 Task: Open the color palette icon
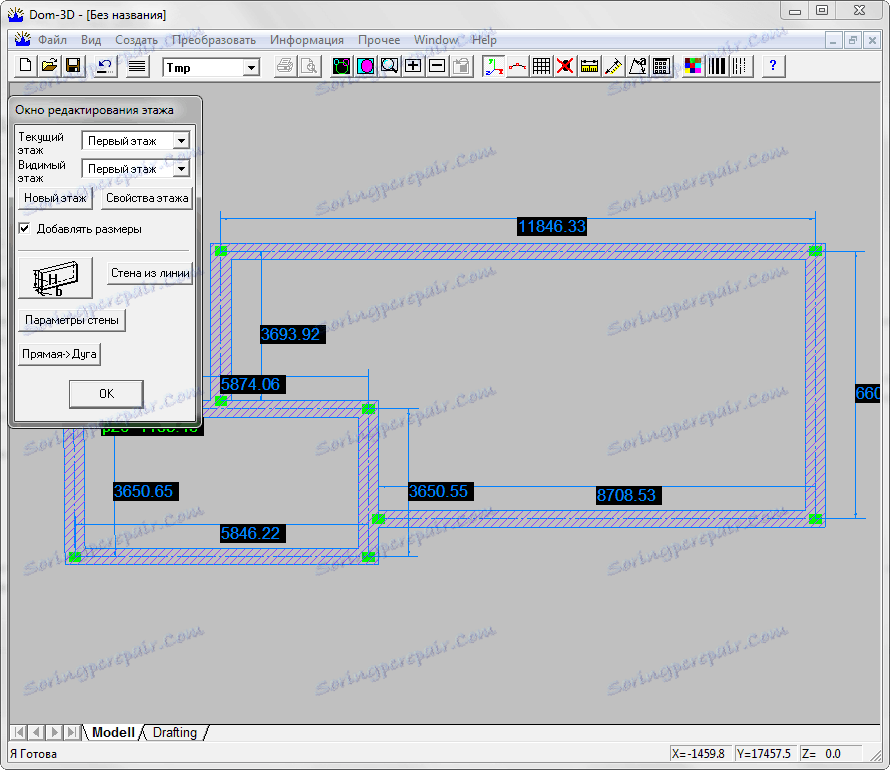click(x=692, y=66)
